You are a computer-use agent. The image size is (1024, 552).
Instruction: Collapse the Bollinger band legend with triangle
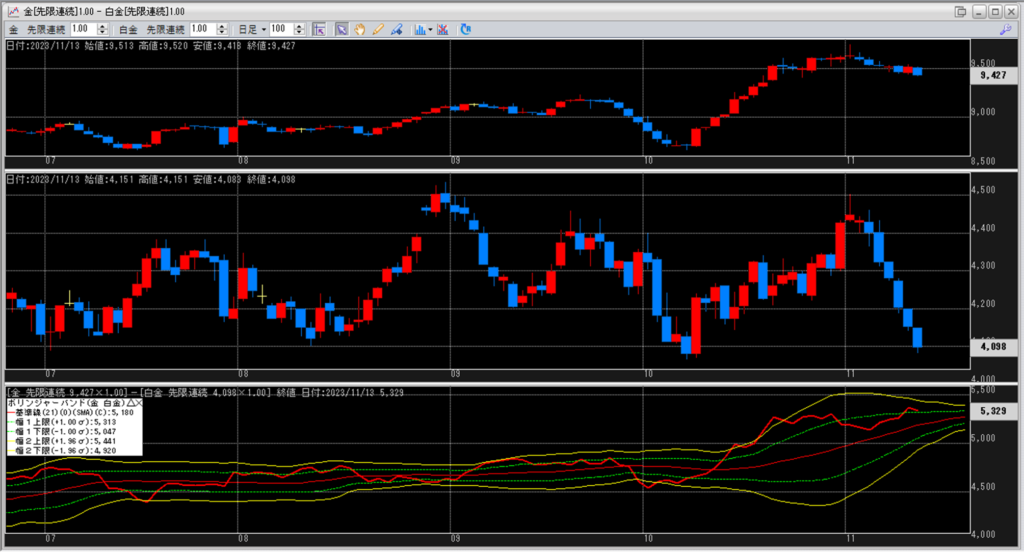pyautogui.click(x=129, y=402)
